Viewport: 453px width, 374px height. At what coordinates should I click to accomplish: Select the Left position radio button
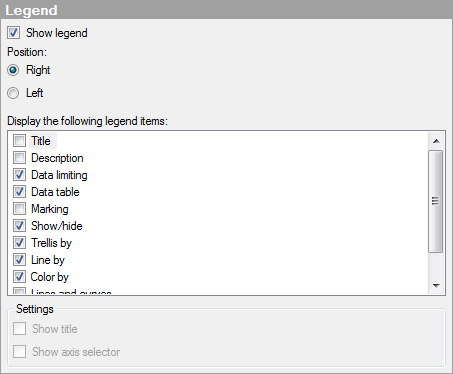(13, 93)
